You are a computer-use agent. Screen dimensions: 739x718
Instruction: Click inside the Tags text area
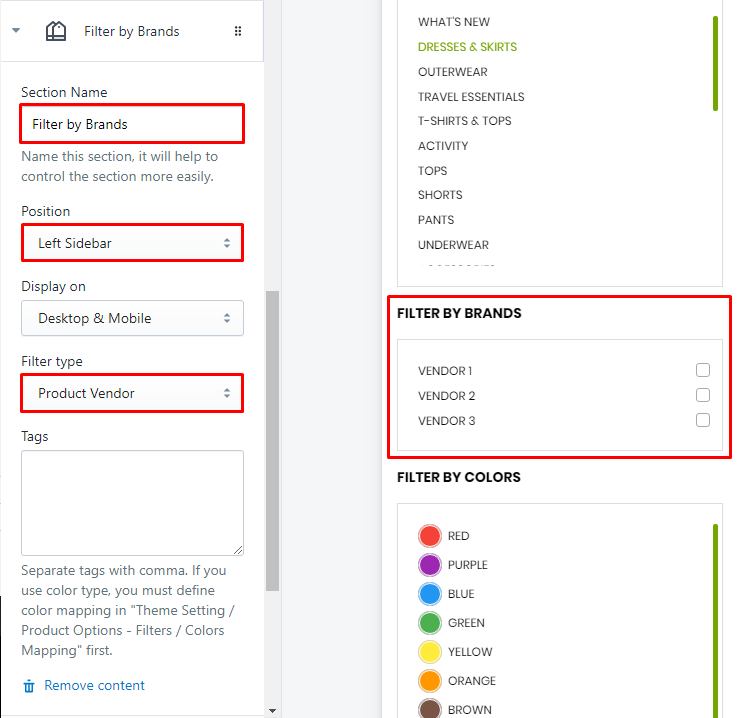pos(132,502)
